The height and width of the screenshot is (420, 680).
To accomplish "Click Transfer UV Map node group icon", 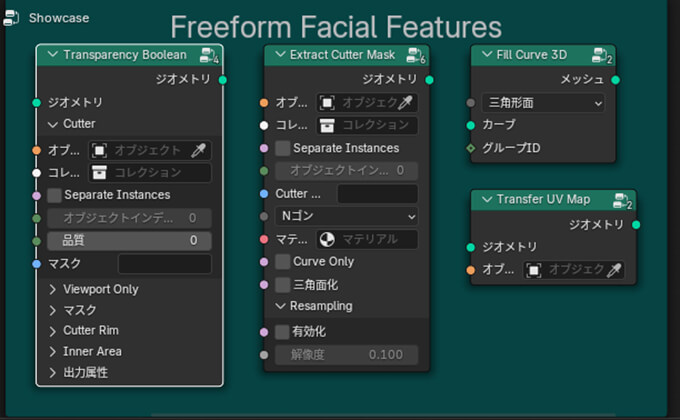I will (622, 200).
